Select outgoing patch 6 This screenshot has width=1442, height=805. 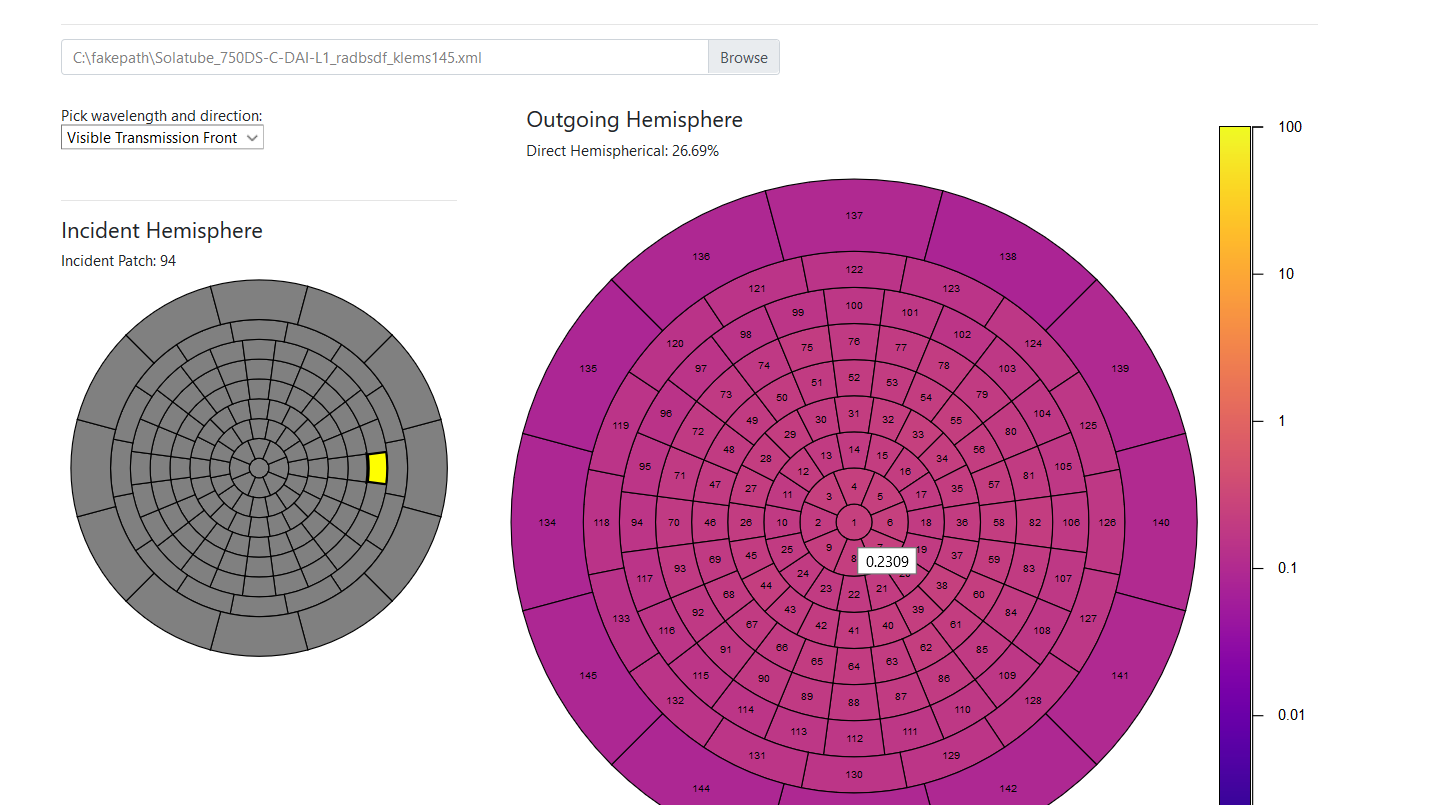pyautogui.click(x=890, y=523)
